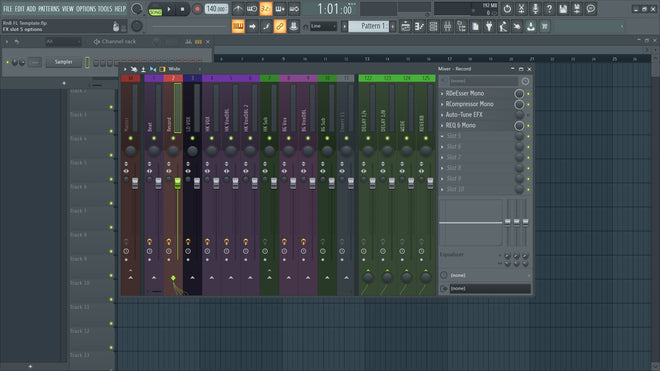
Task: Open REQ 6 Mono slot options arrow
Action: 442,125
